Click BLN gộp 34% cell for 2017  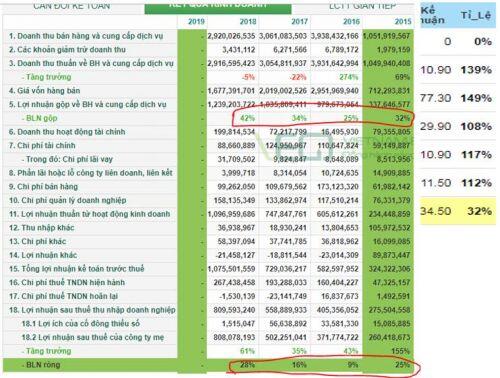click(299, 118)
